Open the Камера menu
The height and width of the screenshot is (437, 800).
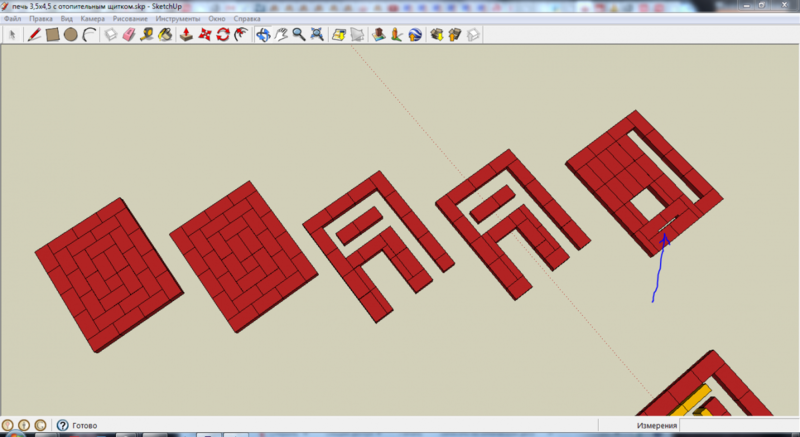tap(92, 19)
